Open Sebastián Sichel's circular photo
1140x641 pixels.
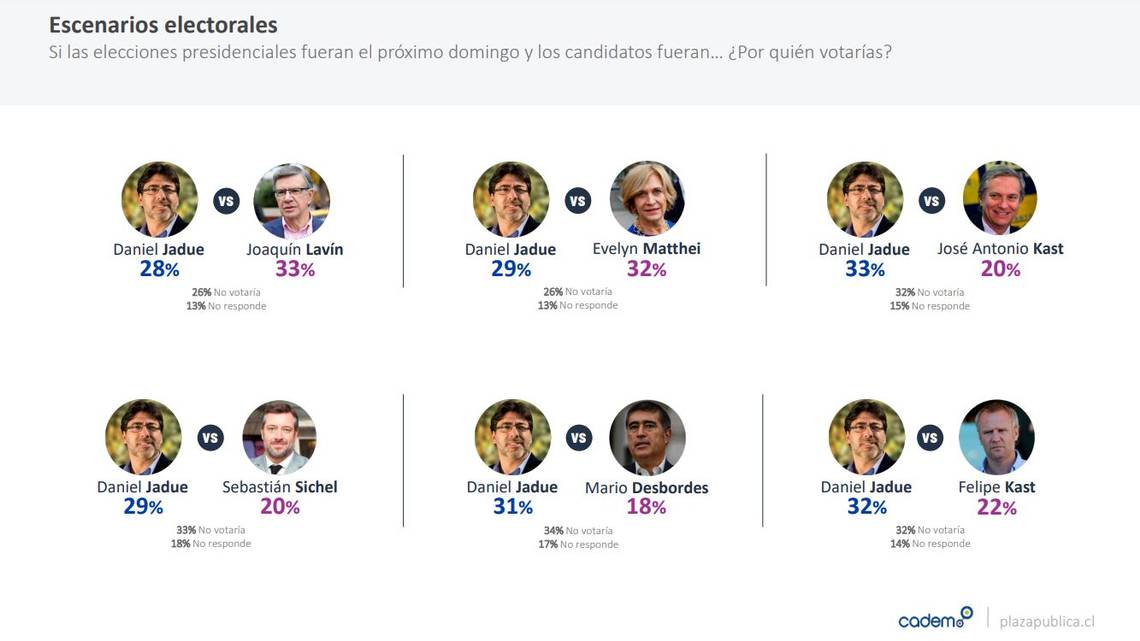click(x=280, y=438)
